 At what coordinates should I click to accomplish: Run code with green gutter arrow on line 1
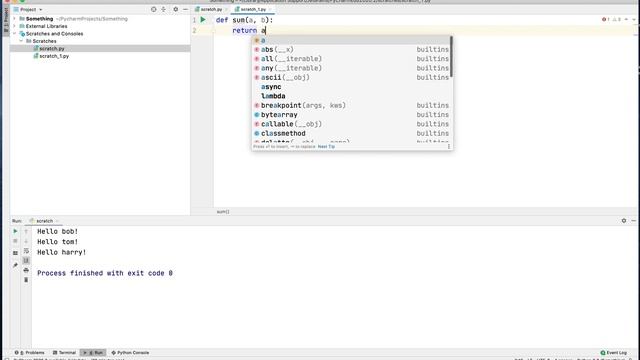203,20
